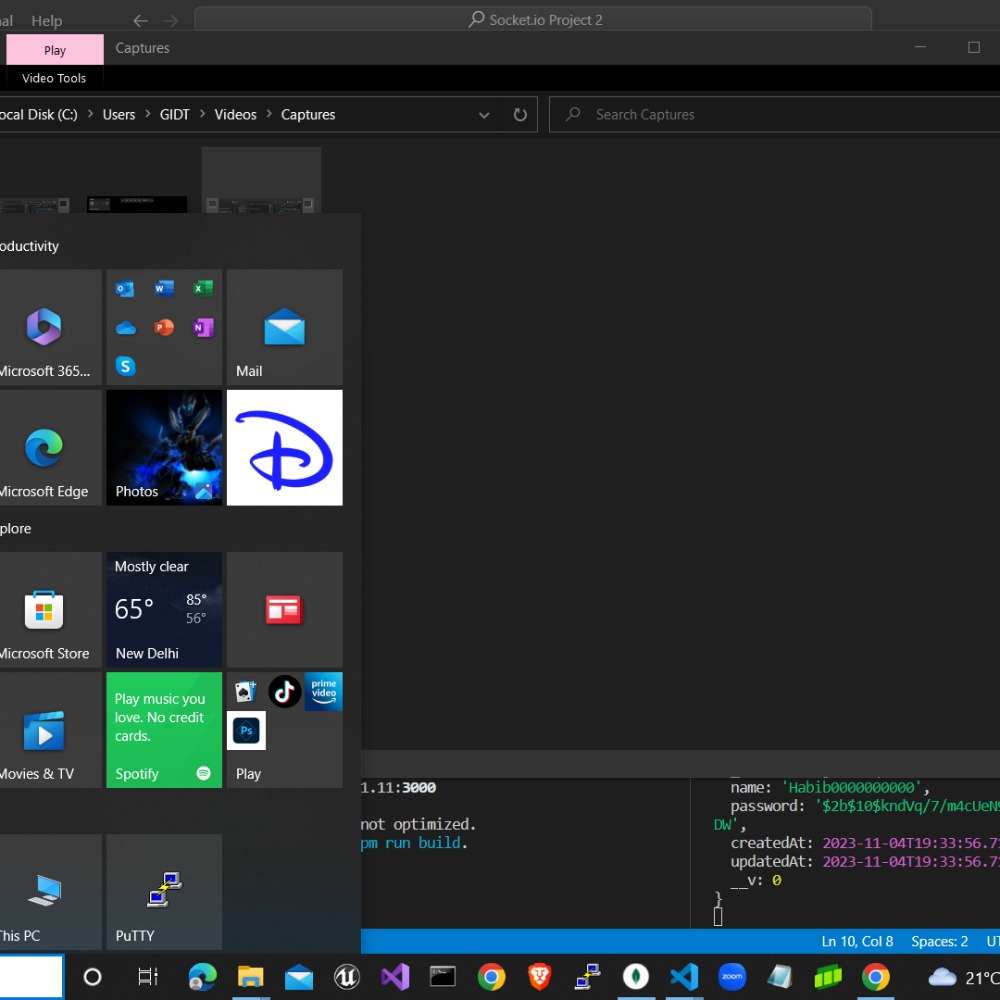Image resolution: width=1000 pixels, height=1000 pixels.
Task: Open OneNote from the Office tile group
Action: [203, 328]
